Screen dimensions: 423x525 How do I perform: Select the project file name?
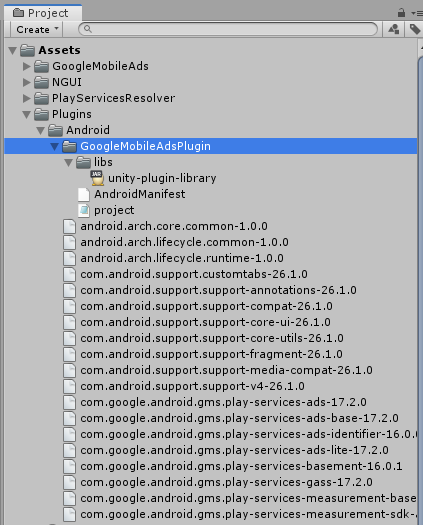(114, 210)
